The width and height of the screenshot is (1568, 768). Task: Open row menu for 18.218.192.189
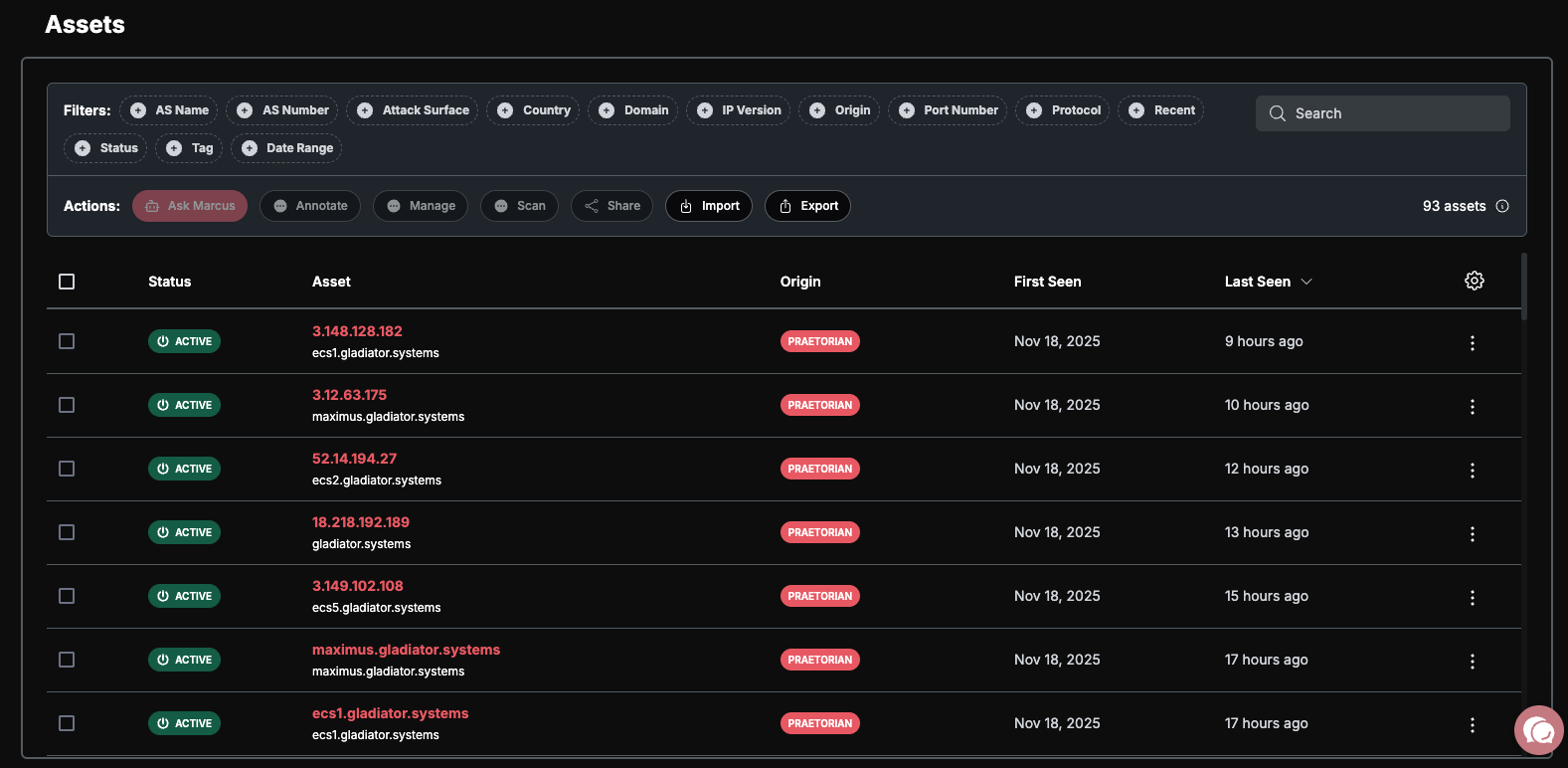pos(1473,534)
